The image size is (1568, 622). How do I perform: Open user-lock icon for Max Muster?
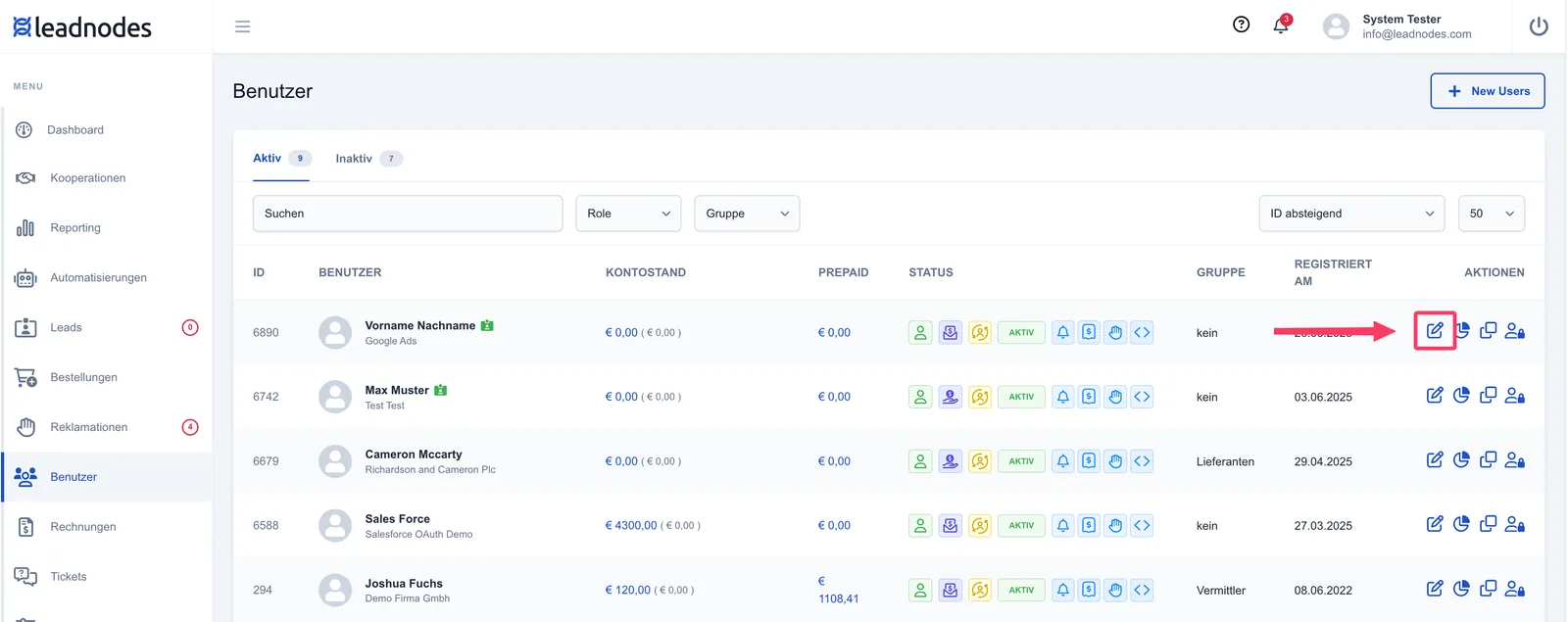click(x=1514, y=396)
